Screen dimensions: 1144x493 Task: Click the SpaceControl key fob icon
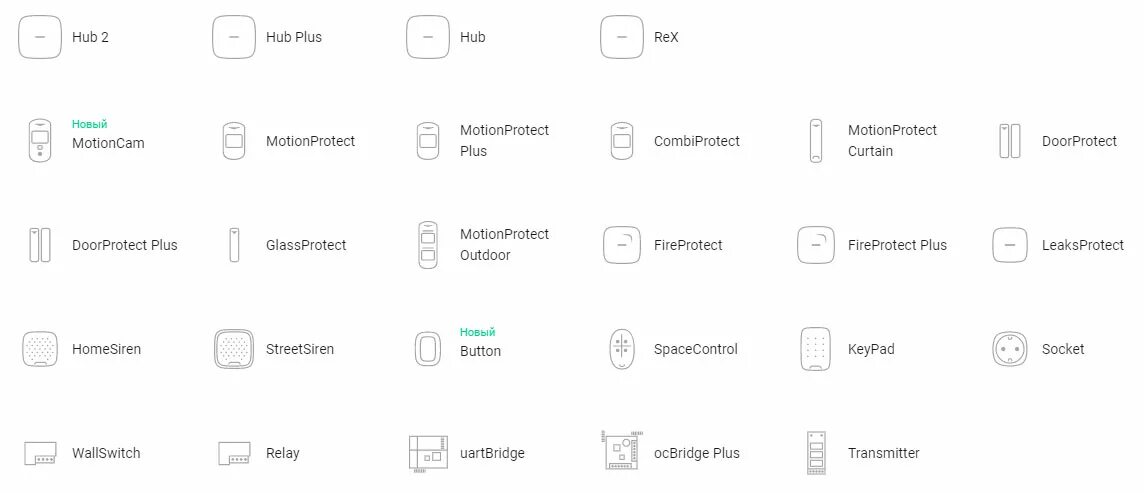pyautogui.click(x=622, y=349)
